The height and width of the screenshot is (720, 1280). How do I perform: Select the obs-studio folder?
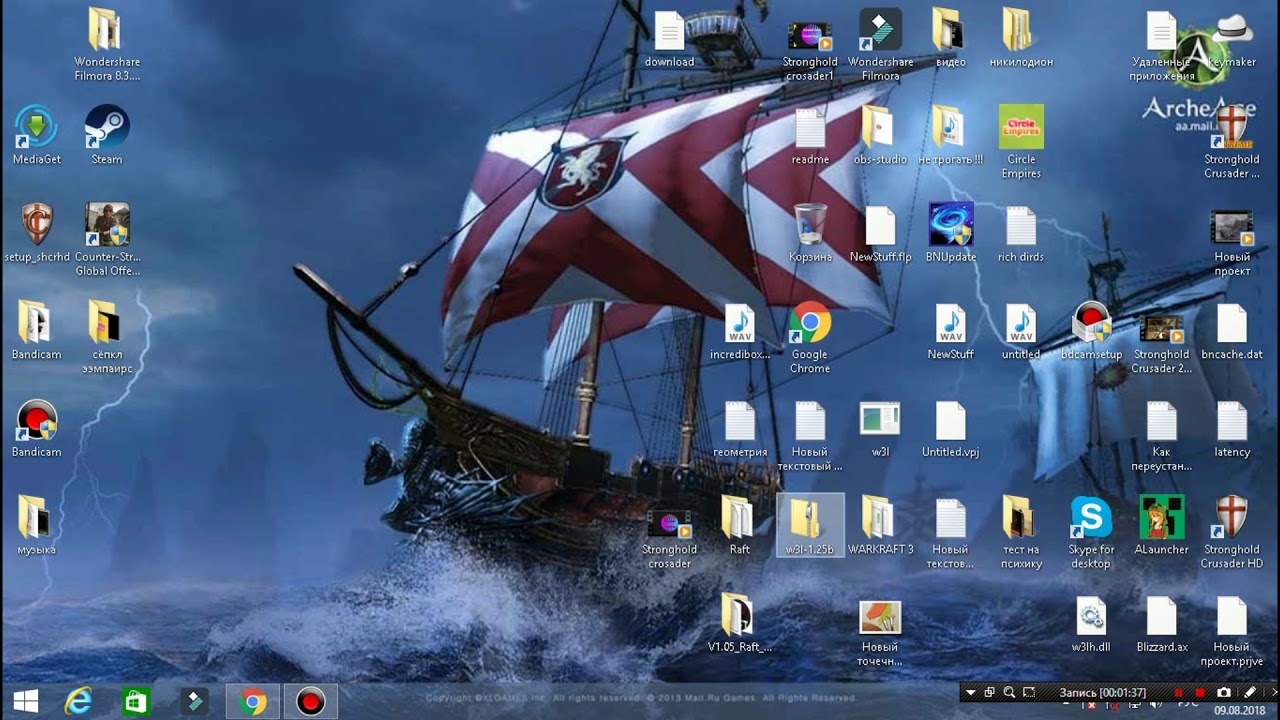tap(880, 135)
